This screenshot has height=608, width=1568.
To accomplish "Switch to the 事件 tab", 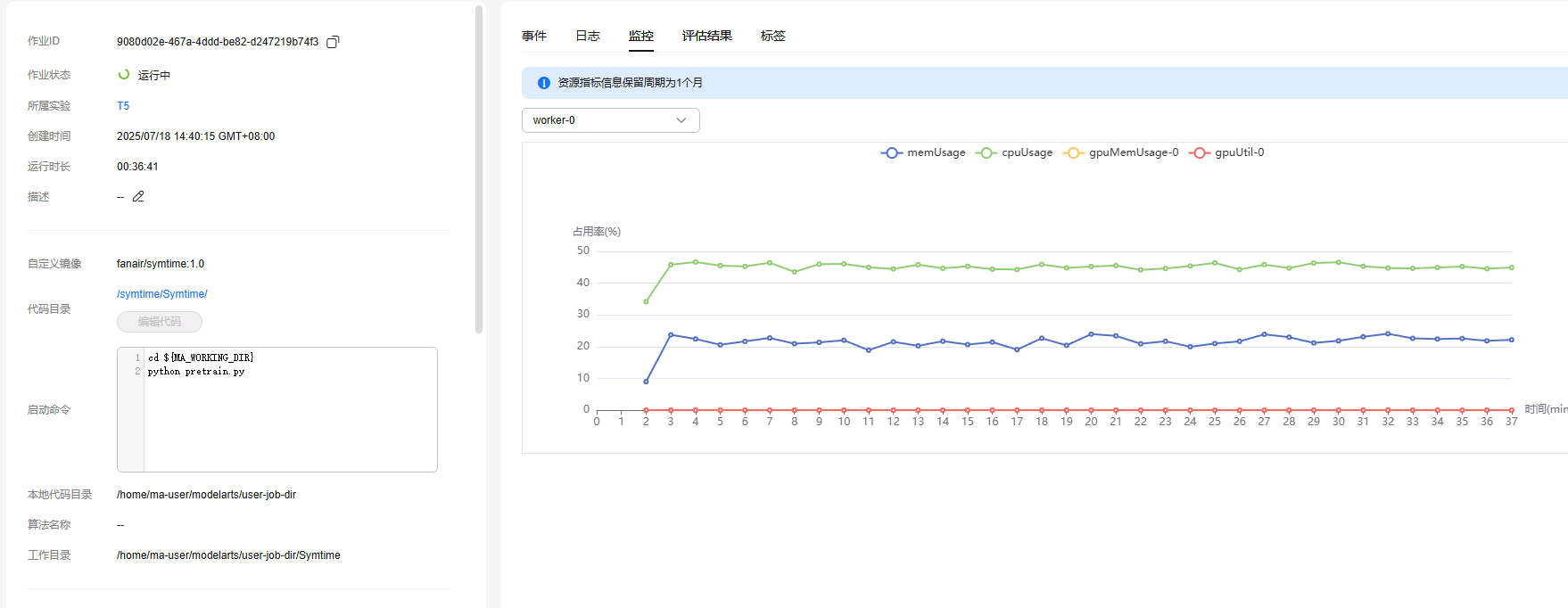I will click(x=534, y=36).
